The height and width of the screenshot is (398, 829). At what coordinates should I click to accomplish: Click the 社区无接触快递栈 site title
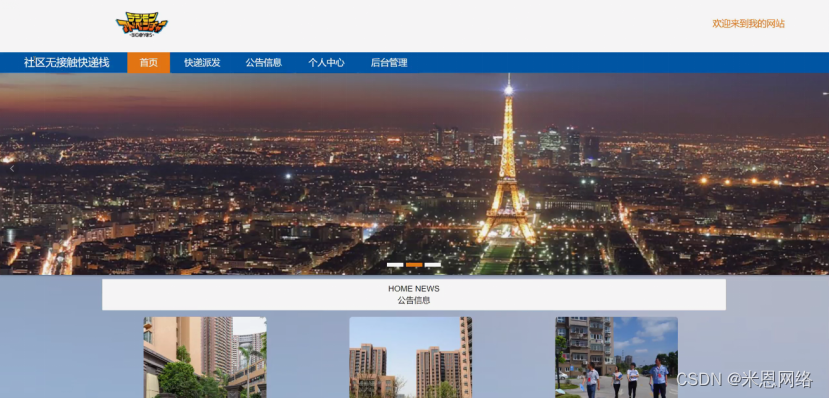(x=67, y=62)
